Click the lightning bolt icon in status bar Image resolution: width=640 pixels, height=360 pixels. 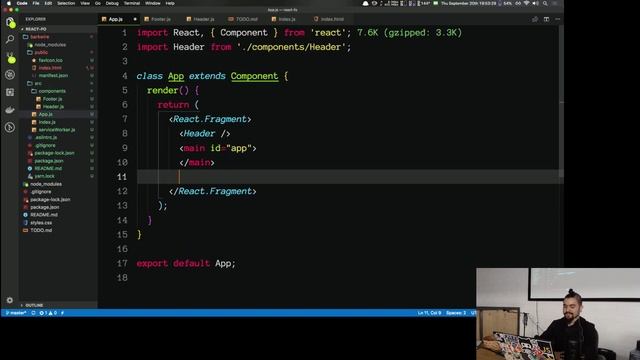click(62, 313)
